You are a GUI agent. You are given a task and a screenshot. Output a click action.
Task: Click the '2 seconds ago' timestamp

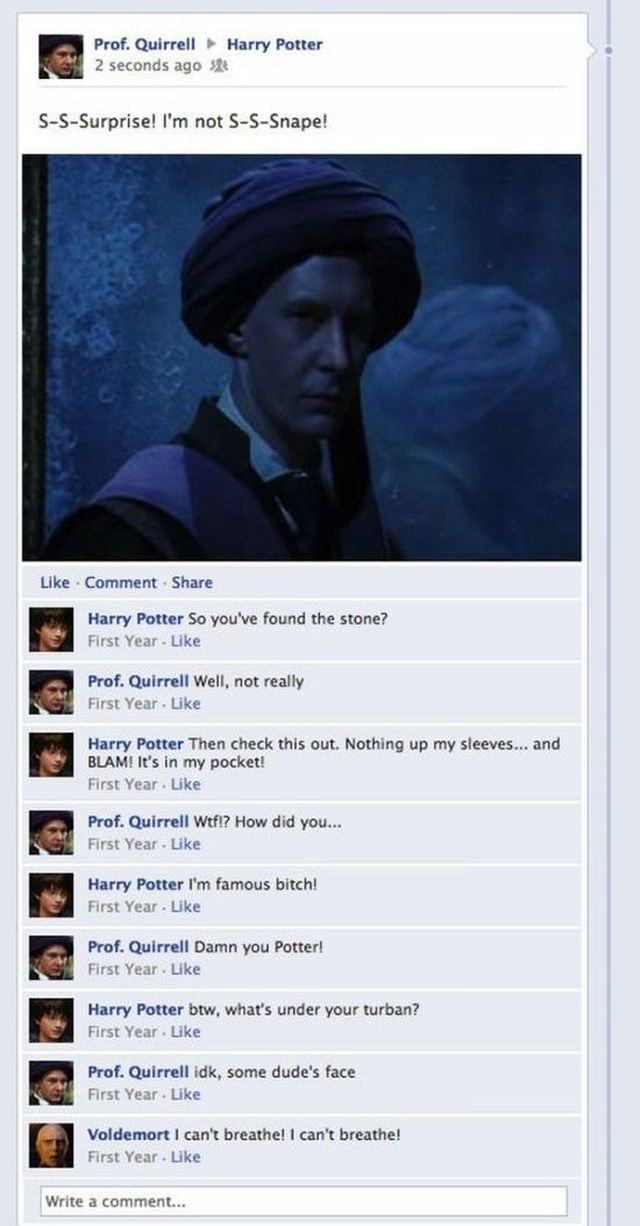point(147,65)
